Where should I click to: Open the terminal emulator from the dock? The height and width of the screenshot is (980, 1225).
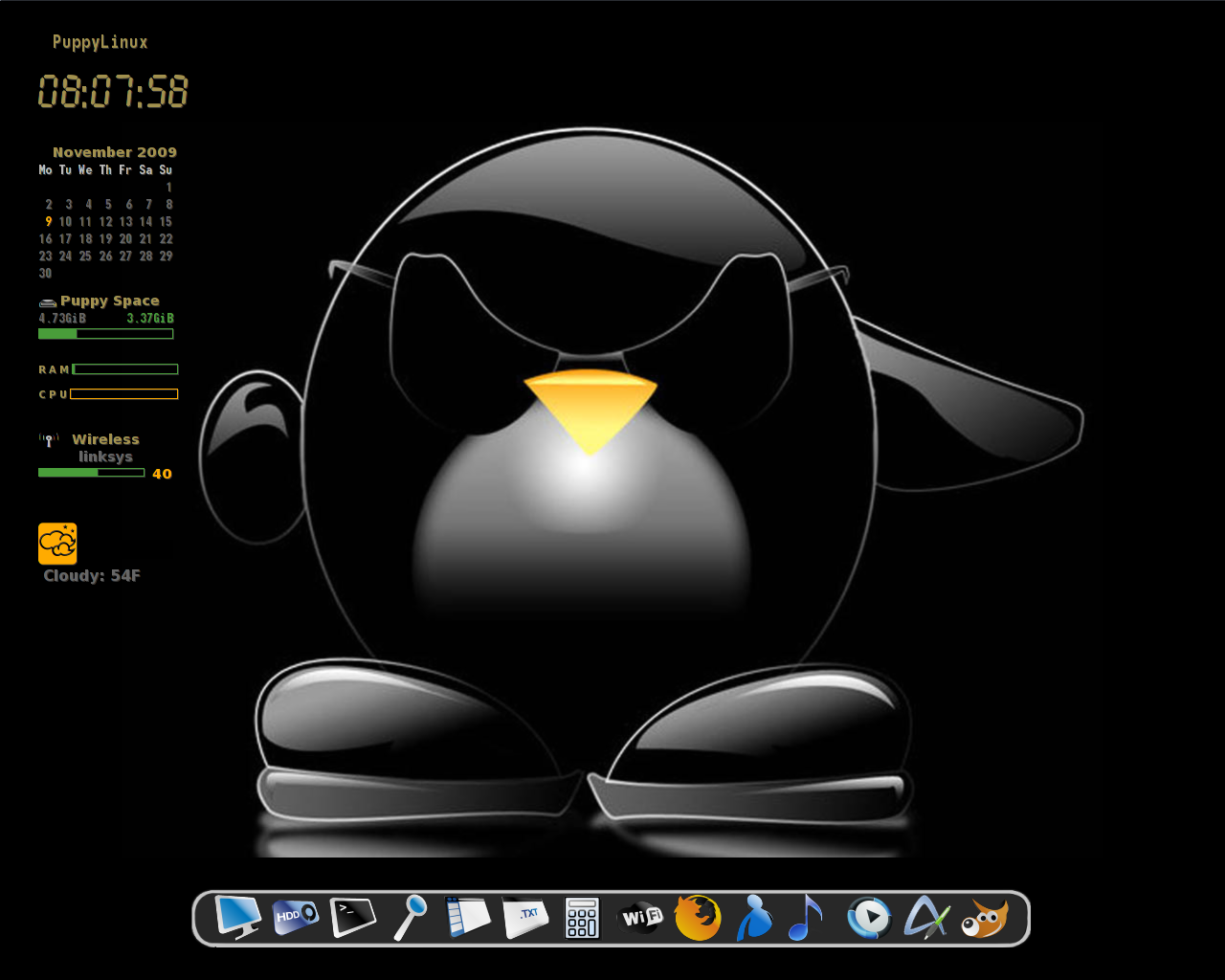[x=351, y=917]
